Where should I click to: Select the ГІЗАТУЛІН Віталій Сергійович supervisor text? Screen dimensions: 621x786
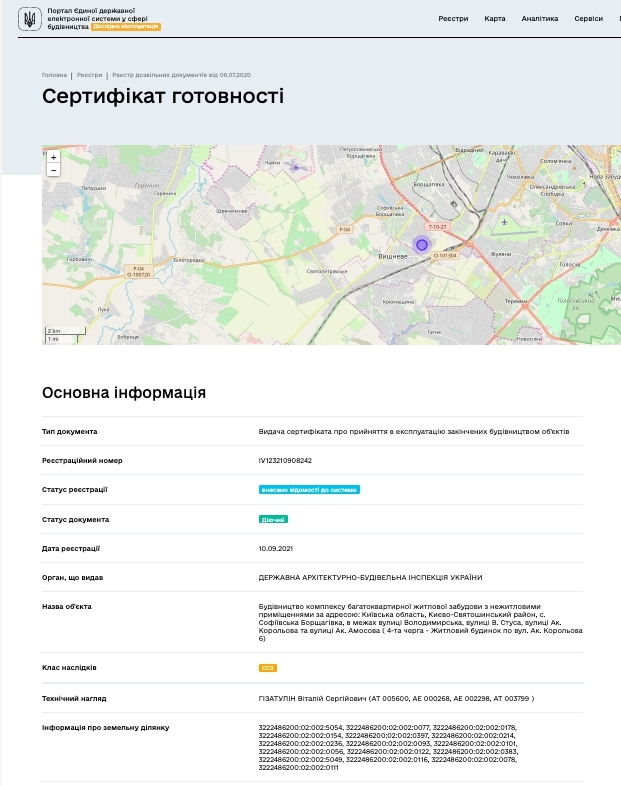pos(396,699)
